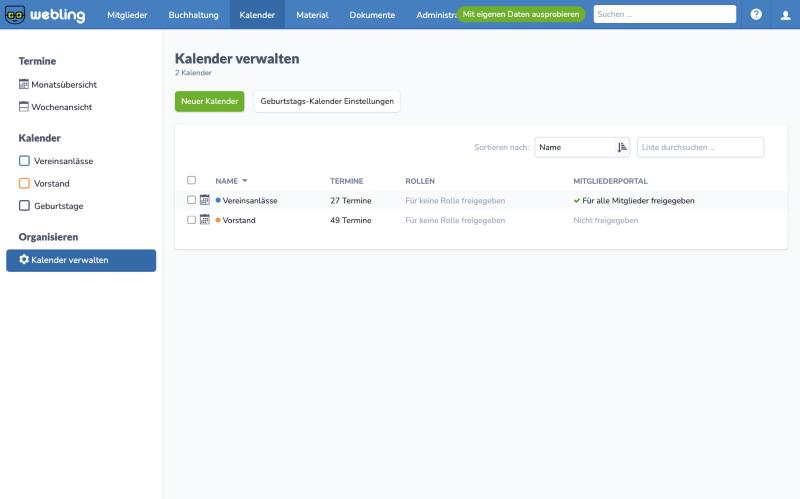Tick the select-all checkbox in table header
This screenshot has width=800, height=499.
(x=191, y=180)
